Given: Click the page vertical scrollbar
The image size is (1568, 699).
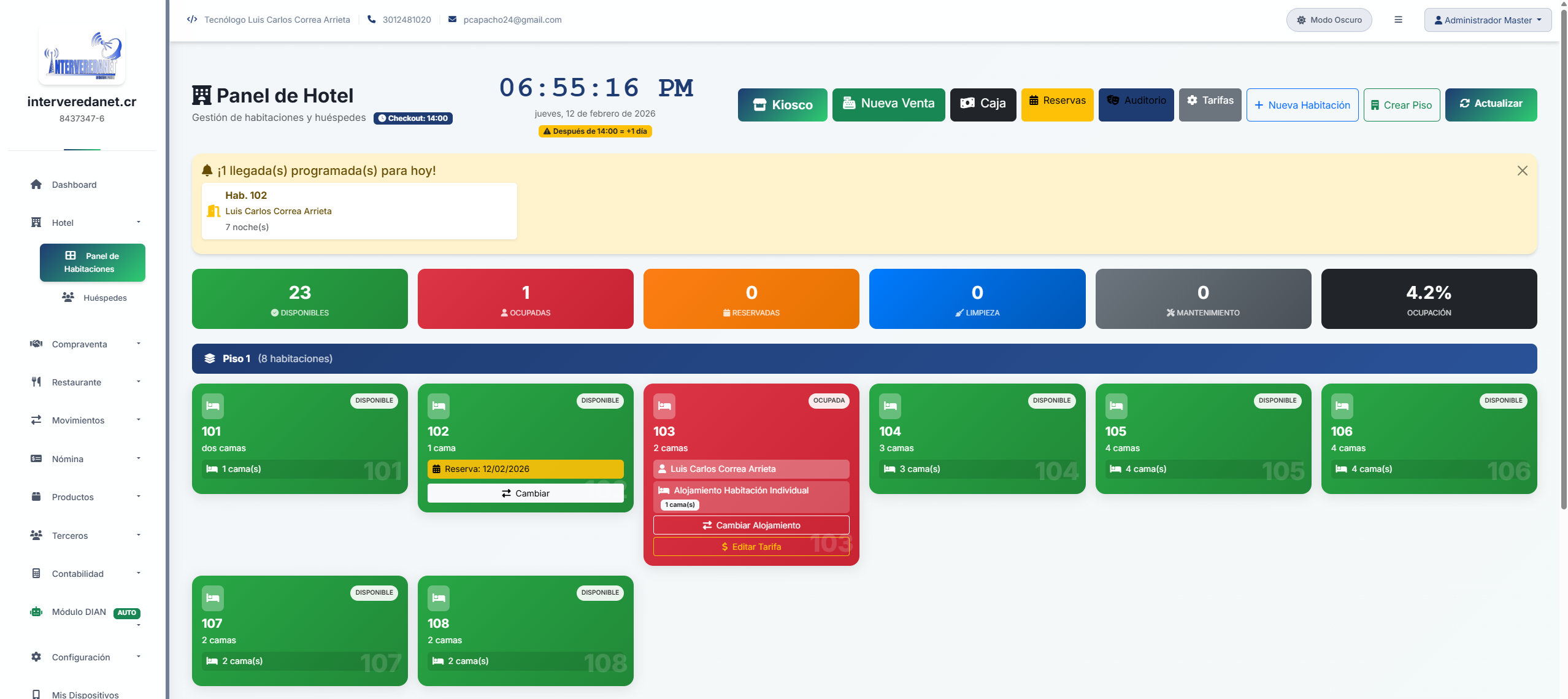Looking at the screenshot, I should (x=1563, y=258).
